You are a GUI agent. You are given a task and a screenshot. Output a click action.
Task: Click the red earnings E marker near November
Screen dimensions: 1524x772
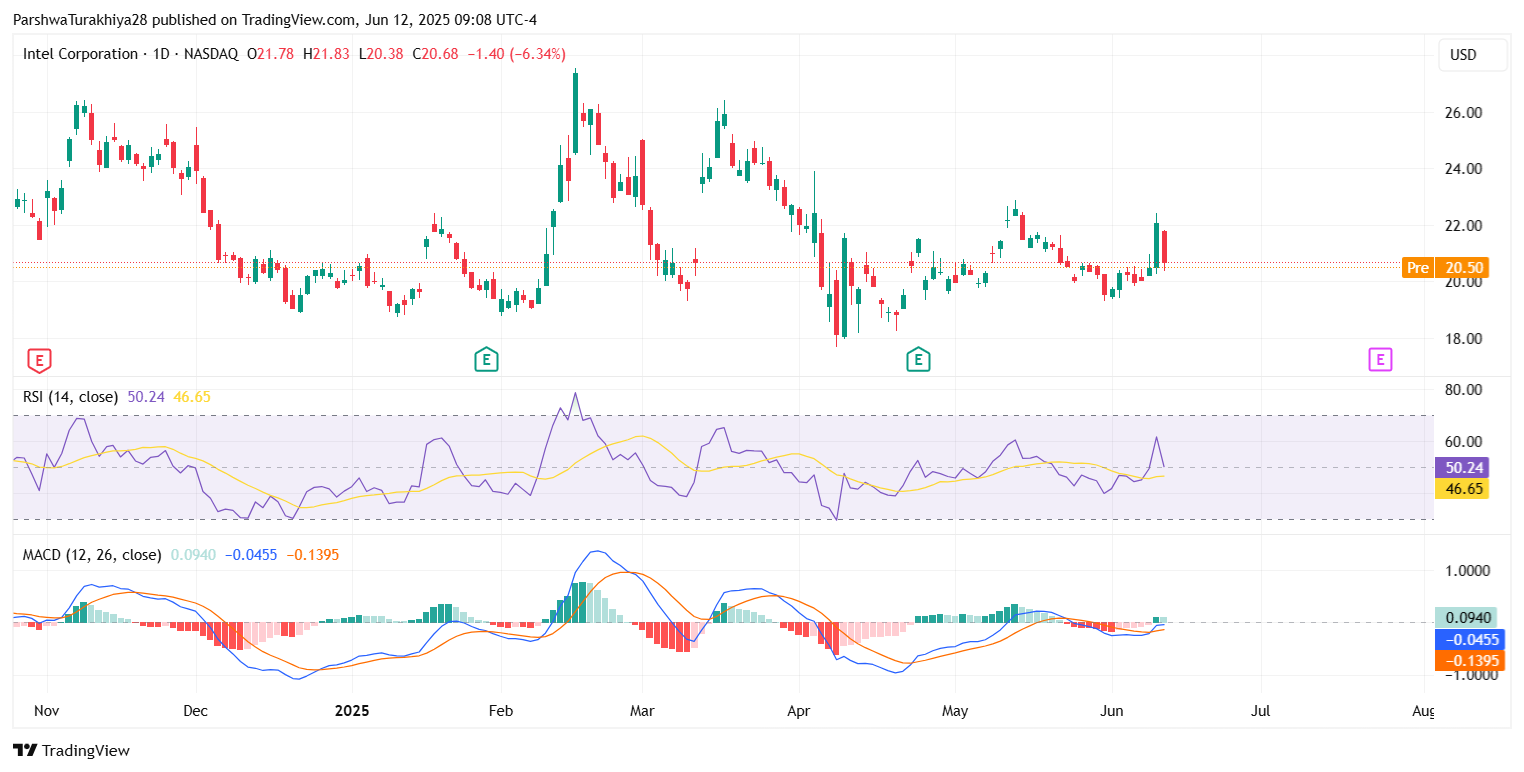pyautogui.click(x=38, y=360)
